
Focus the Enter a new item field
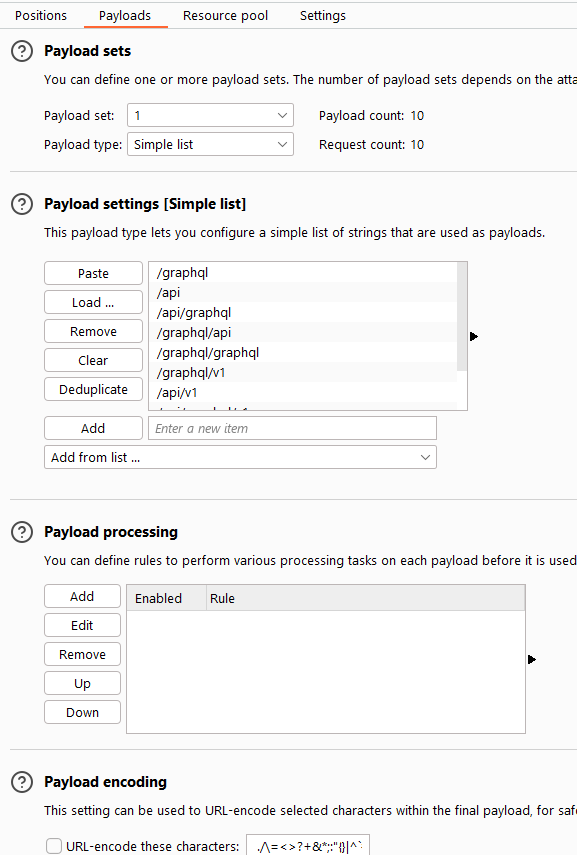tap(292, 429)
